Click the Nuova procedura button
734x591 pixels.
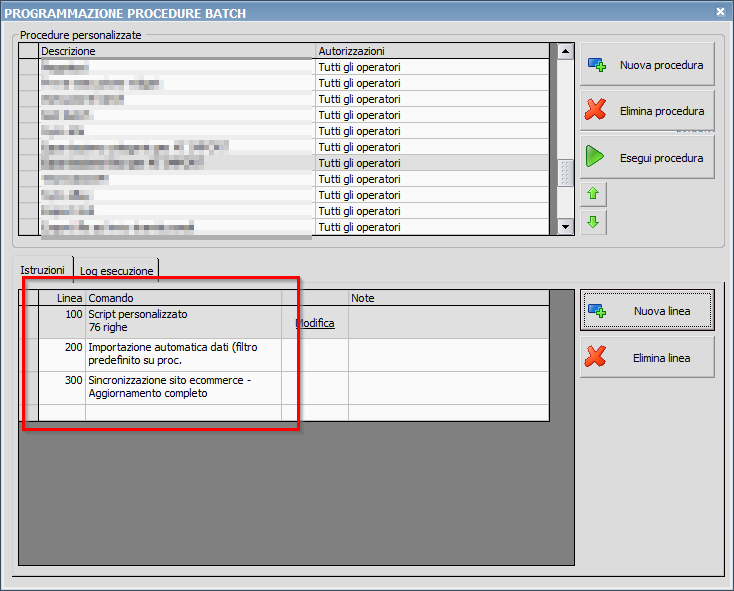[647, 64]
